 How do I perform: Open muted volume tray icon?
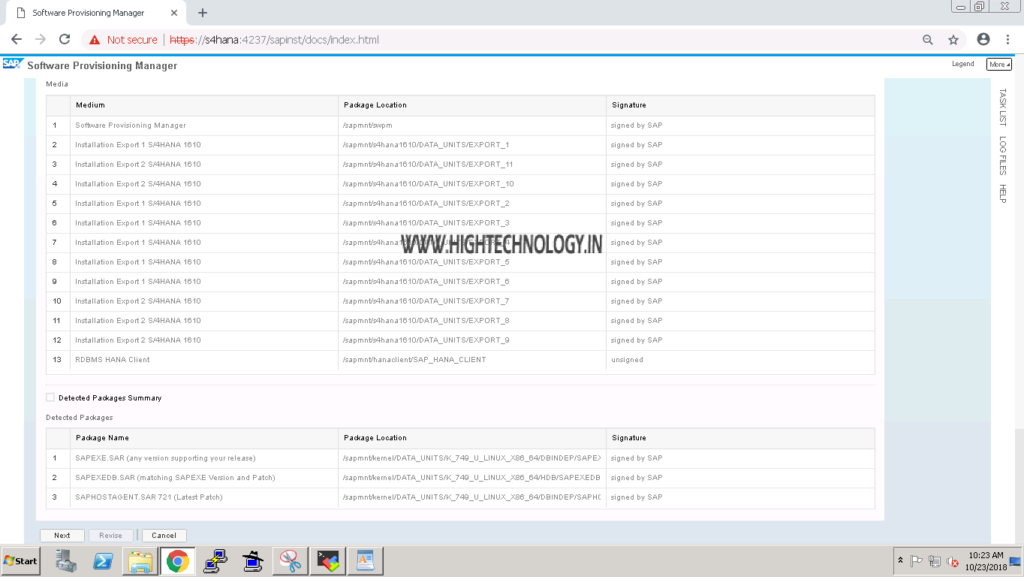(953, 561)
